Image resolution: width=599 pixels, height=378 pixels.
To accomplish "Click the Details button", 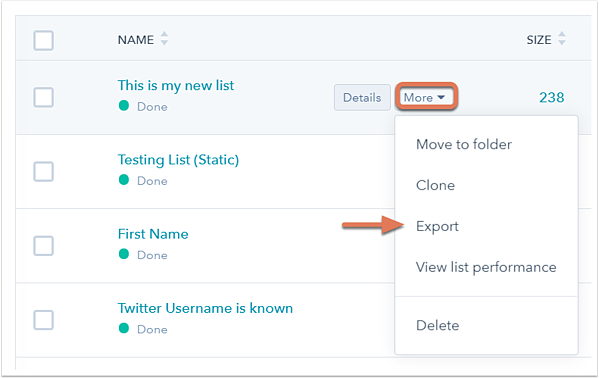I will pyautogui.click(x=362, y=97).
